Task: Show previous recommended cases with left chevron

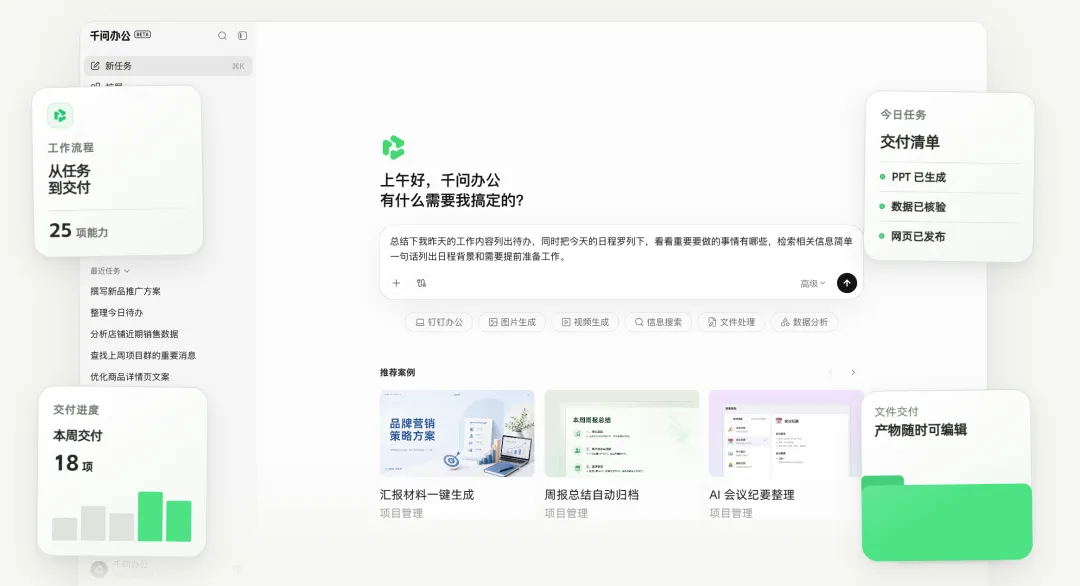Action: [831, 373]
